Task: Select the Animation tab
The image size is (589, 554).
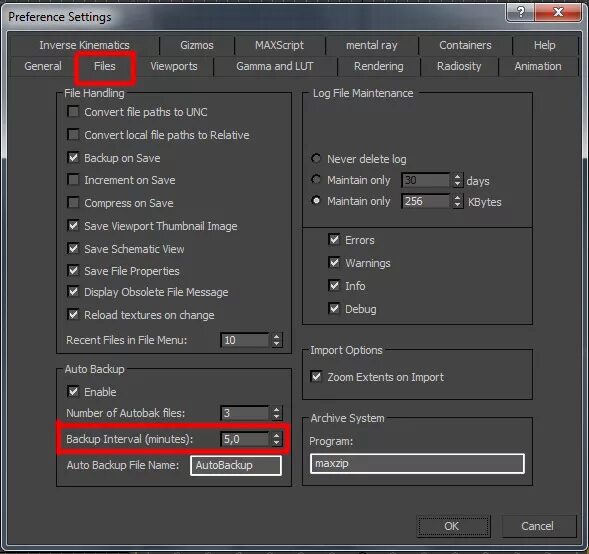Action: tap(538, 66)
